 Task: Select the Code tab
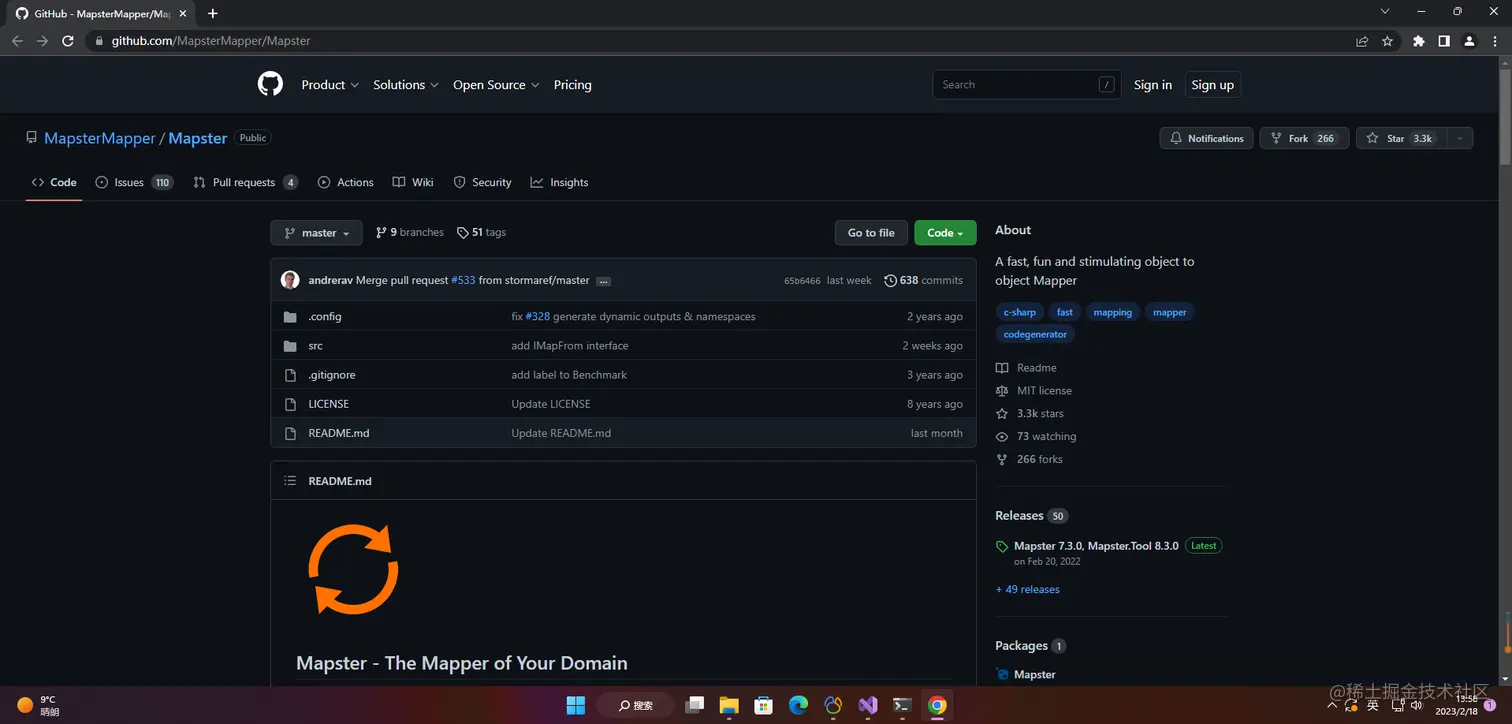point(54,182)
